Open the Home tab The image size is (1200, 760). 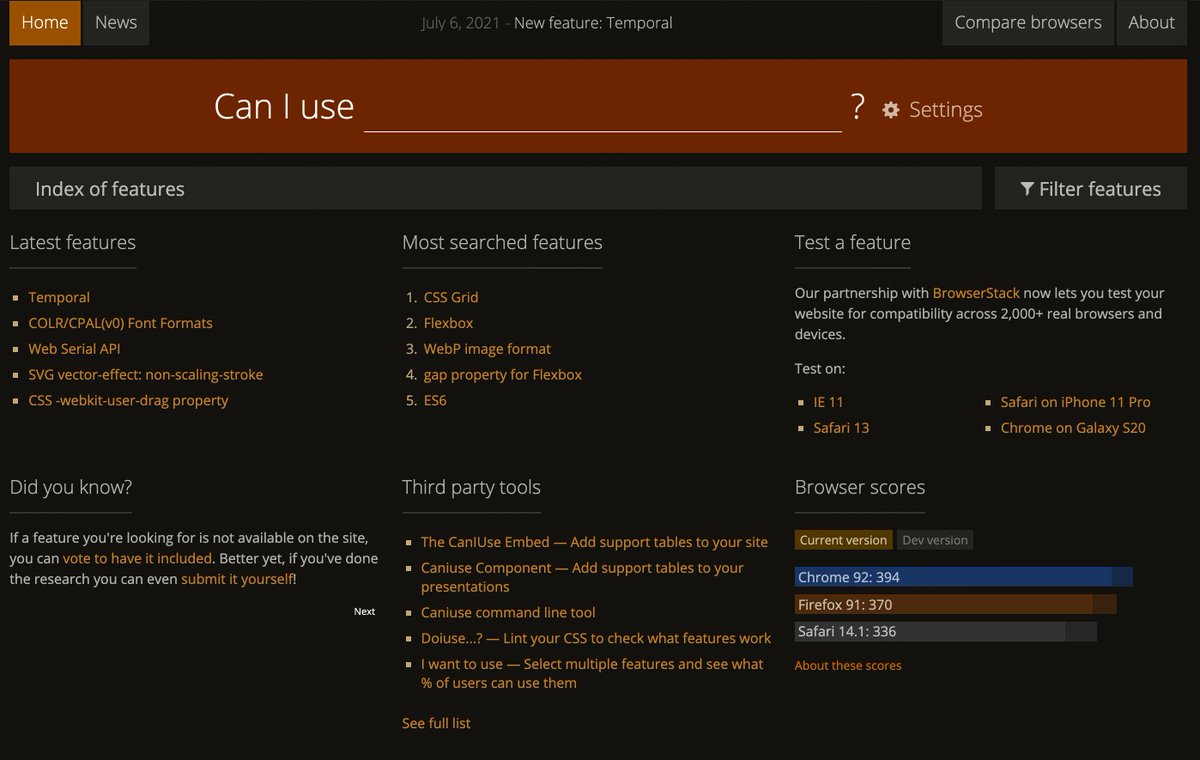45,23
